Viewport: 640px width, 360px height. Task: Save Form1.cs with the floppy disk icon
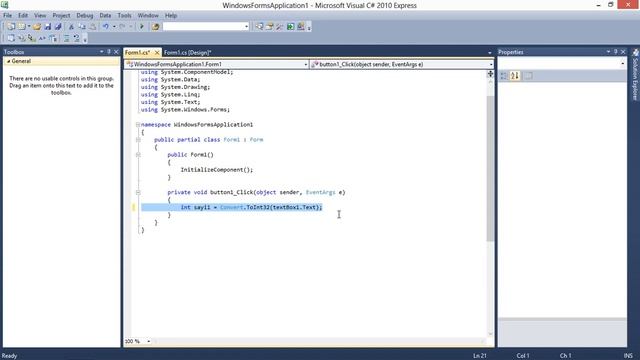coord(48,27)
